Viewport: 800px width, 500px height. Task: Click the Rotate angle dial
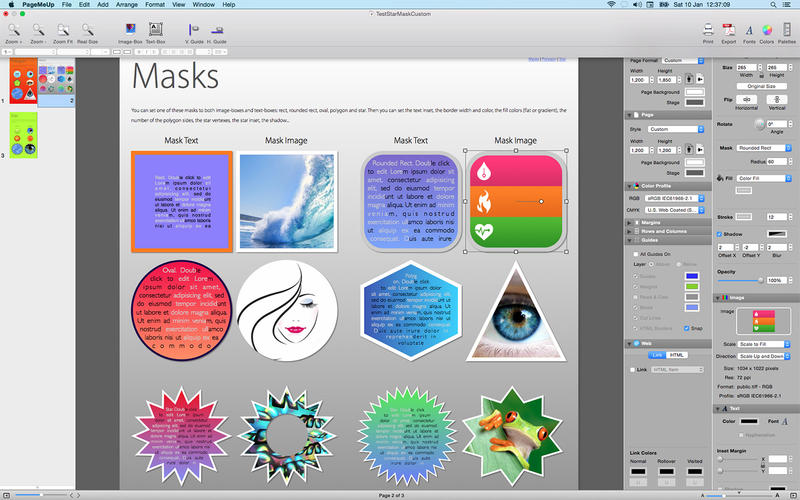pos(760,124)
